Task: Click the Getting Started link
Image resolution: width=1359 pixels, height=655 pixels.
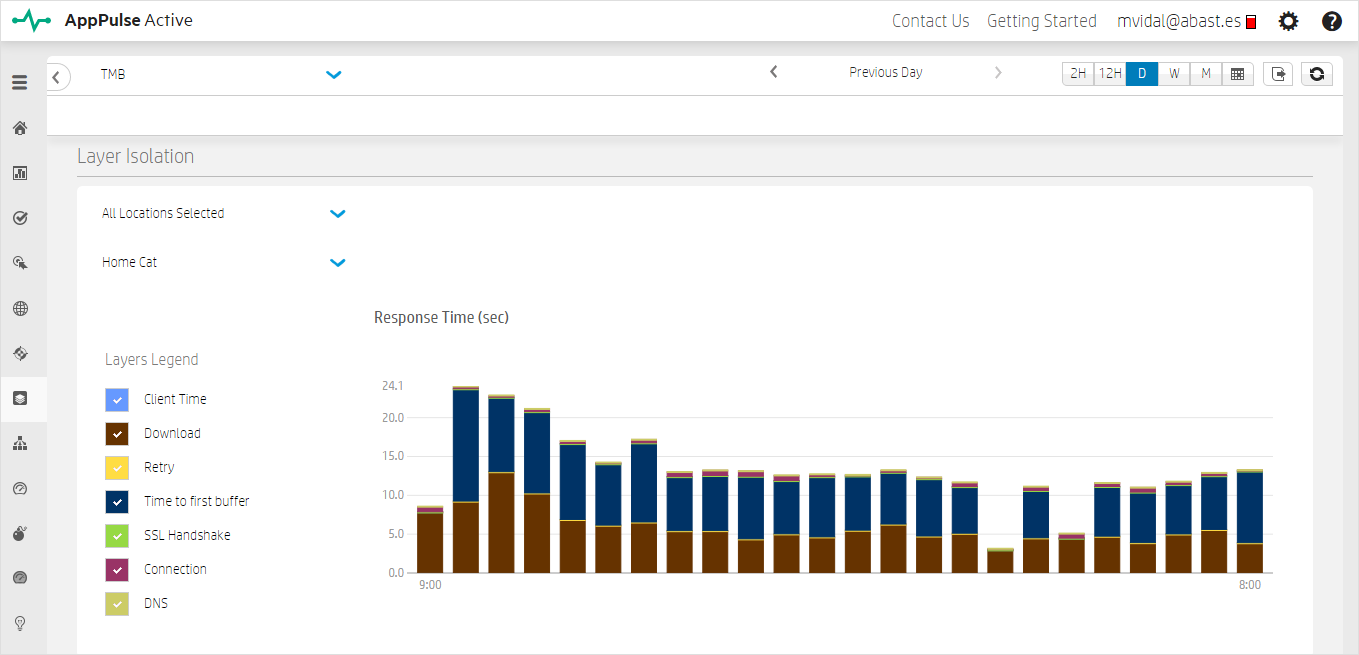Action: 1041,21
